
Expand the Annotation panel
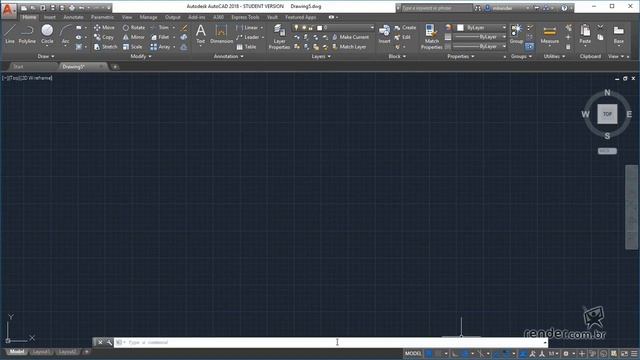coord(229,56)
